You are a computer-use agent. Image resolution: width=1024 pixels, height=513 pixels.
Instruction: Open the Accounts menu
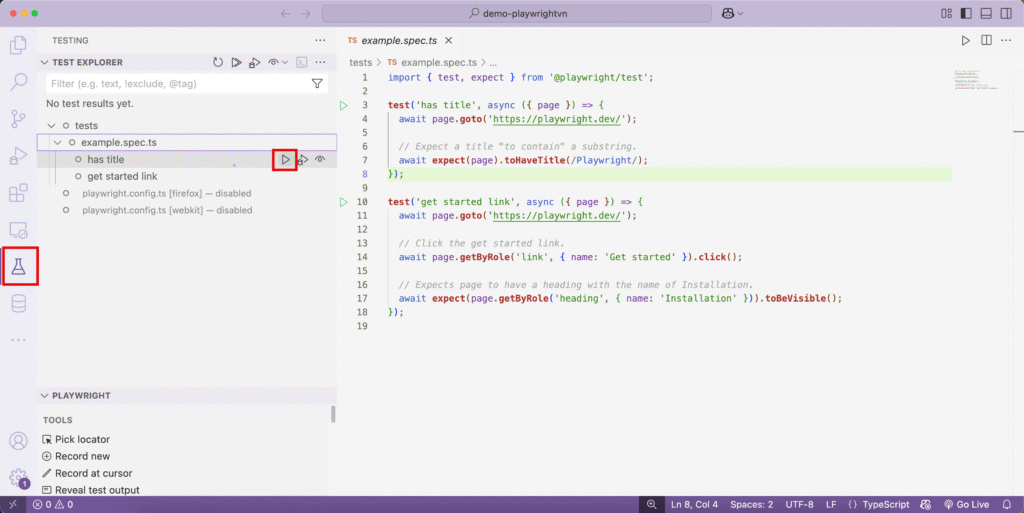pyautogui.click(x=18, y=441)
